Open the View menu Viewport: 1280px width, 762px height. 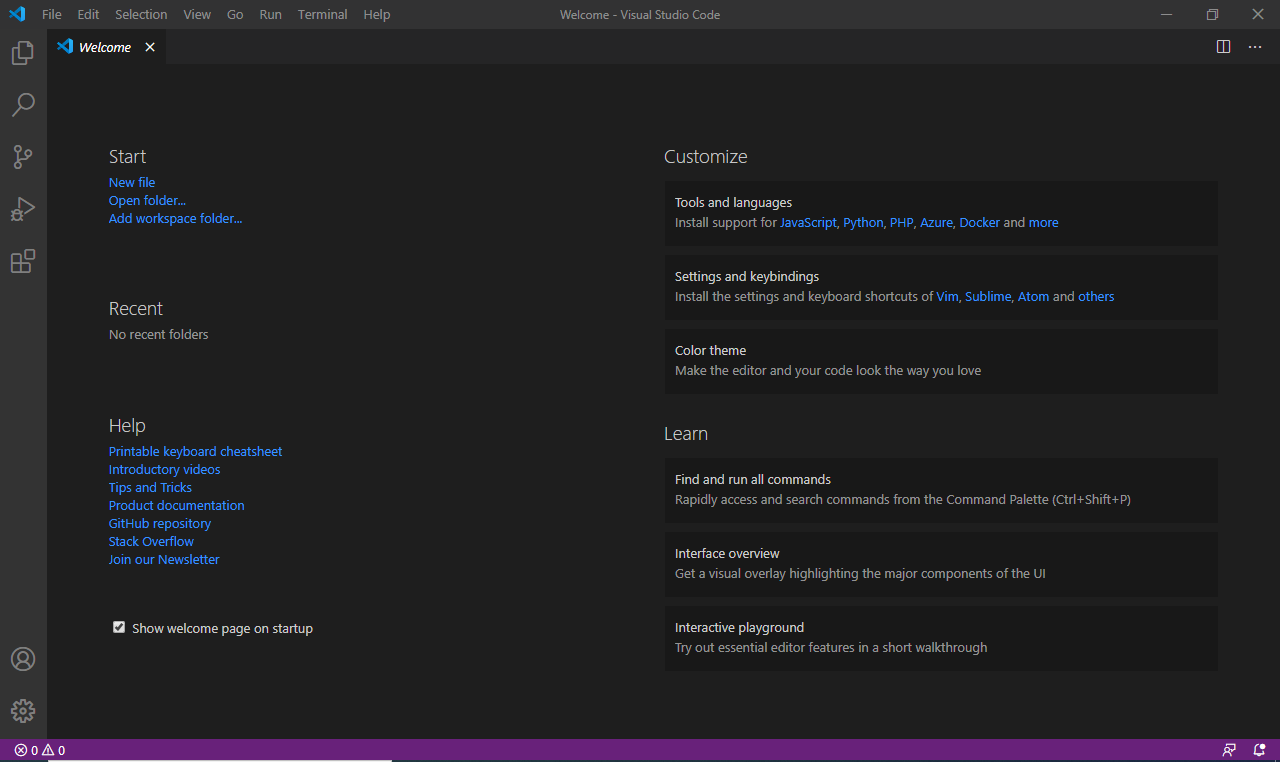coord(197,14)
